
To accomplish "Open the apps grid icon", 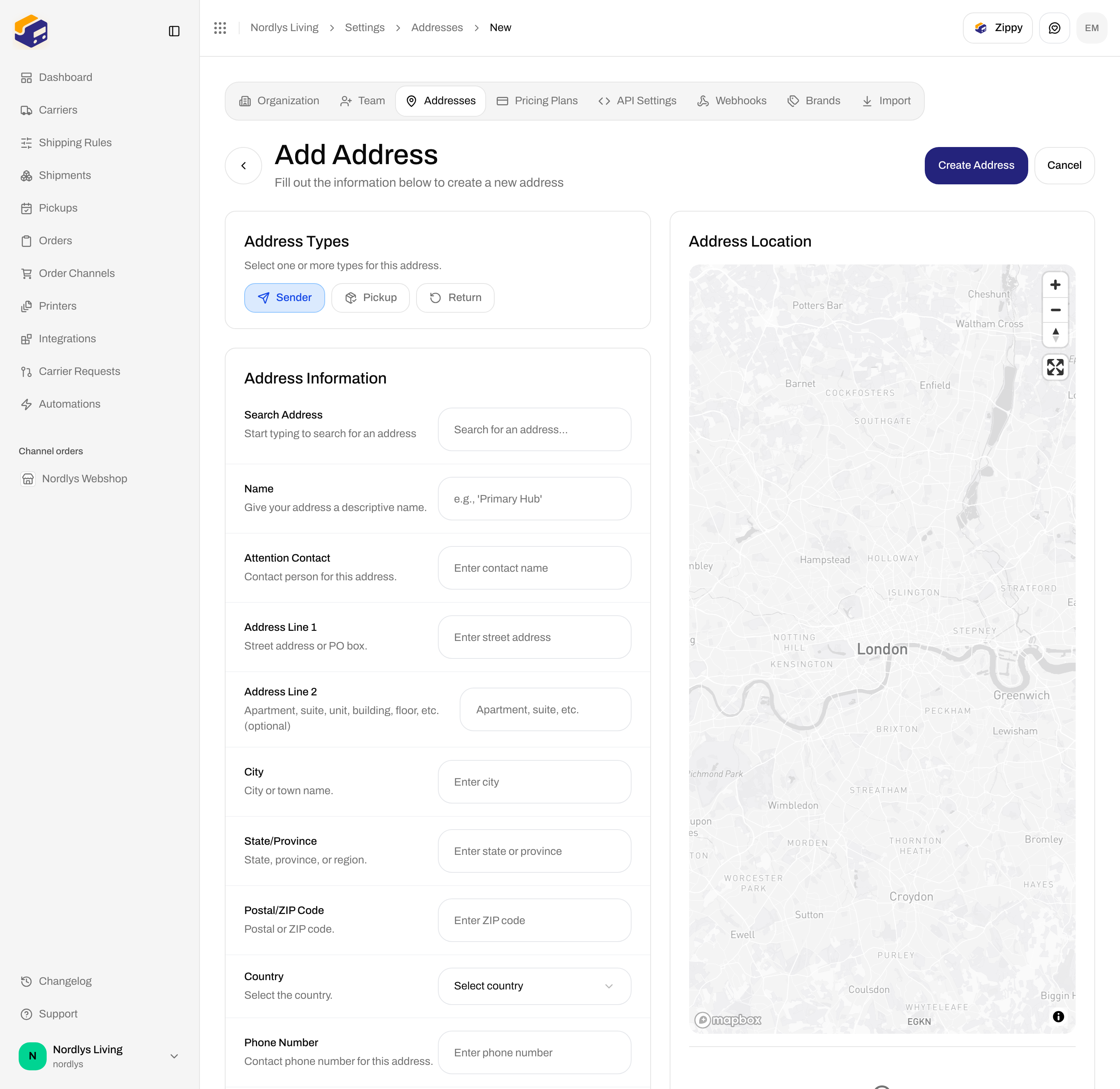I will pos(220,28).
